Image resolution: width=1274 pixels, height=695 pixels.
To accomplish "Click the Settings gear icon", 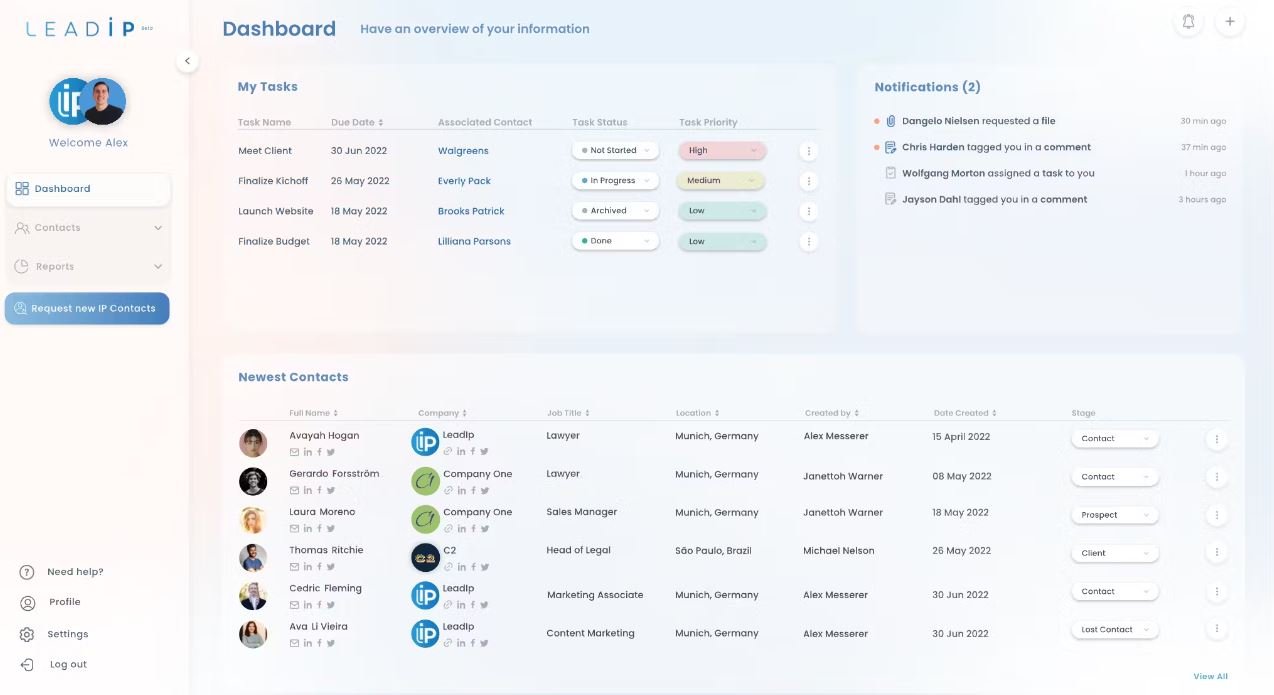I will (x=27, y=634).
